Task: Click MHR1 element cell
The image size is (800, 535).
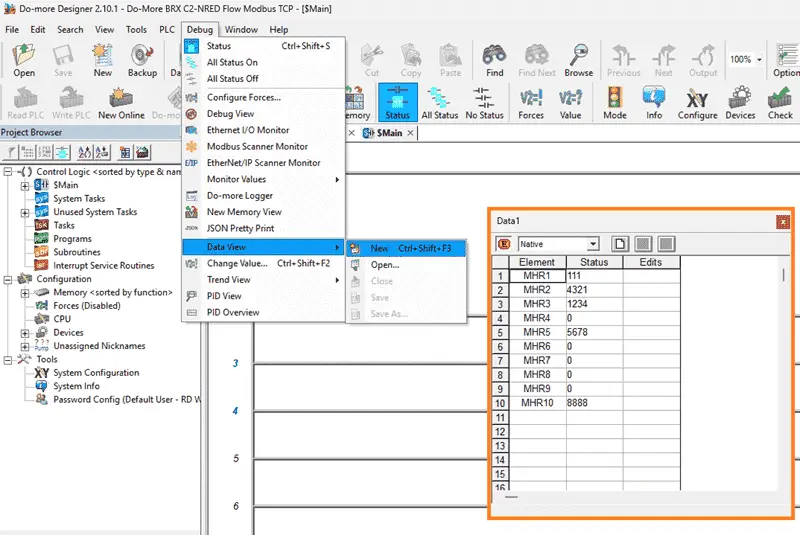Action: [537, 276]
